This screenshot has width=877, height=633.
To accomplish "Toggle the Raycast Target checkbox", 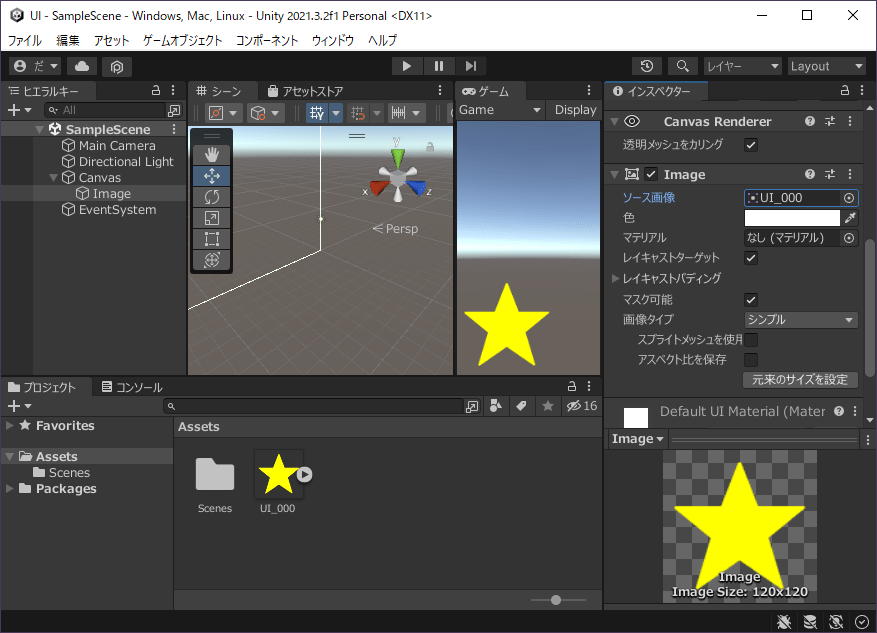I will [x=751, y=258].
